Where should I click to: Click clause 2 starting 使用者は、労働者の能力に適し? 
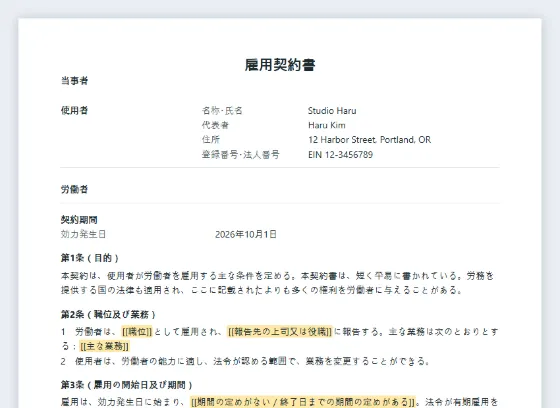245,361
